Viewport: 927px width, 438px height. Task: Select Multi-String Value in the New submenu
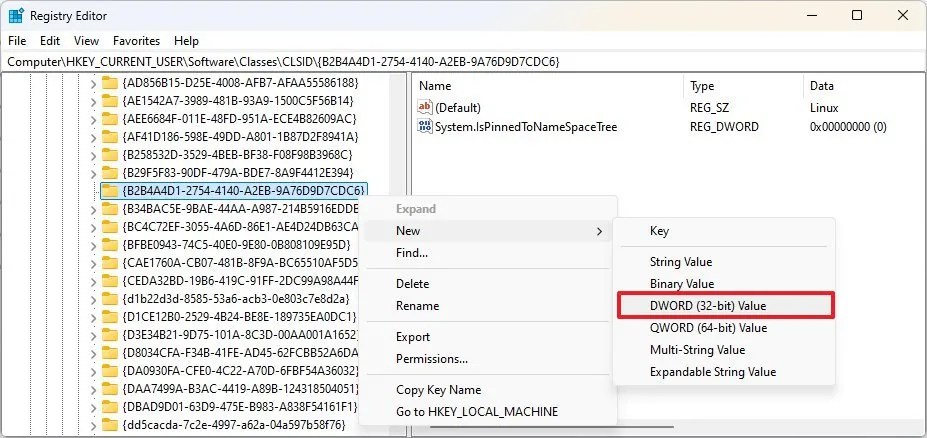[x=725, y=350]
